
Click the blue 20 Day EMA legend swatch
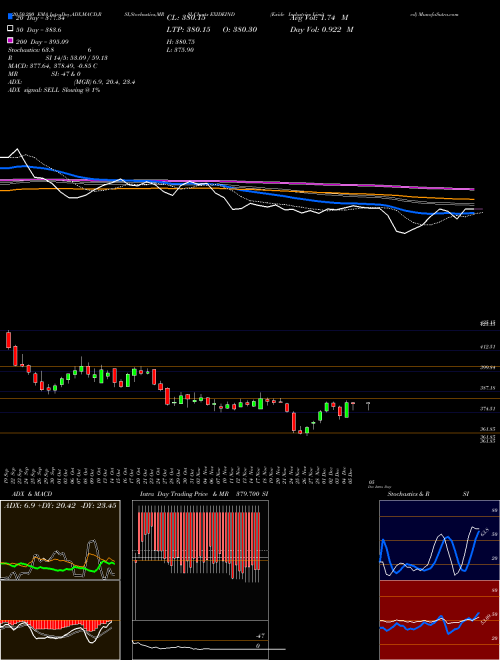tap(11, 17)
